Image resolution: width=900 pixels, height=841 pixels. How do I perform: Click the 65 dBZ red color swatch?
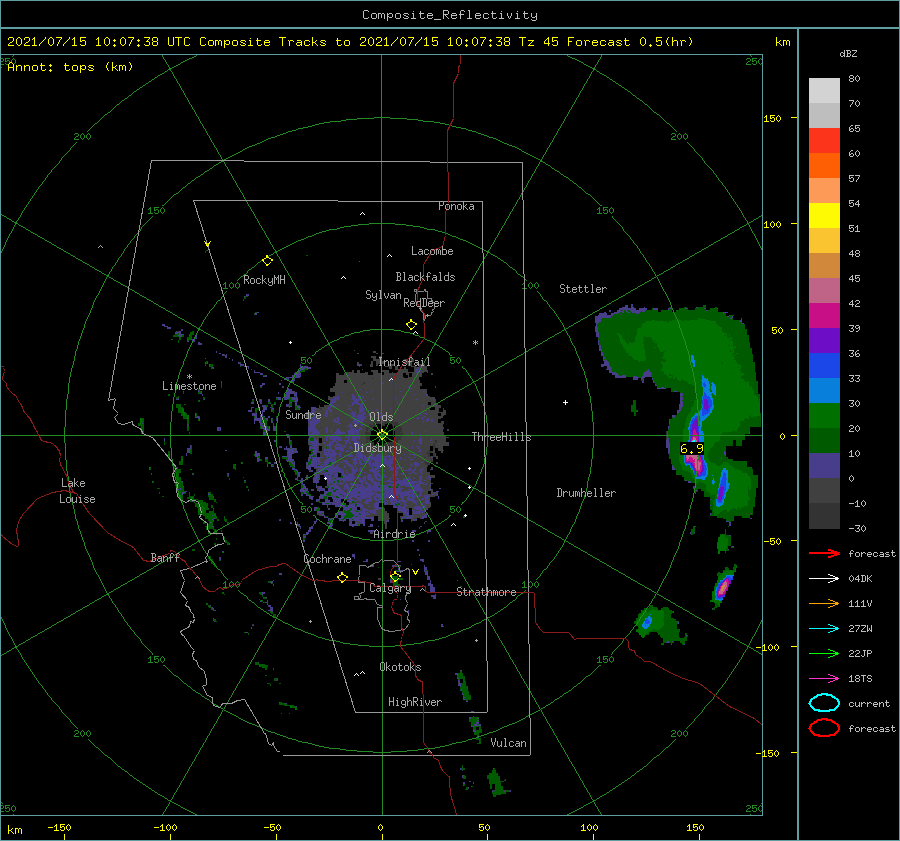[824, 141]
